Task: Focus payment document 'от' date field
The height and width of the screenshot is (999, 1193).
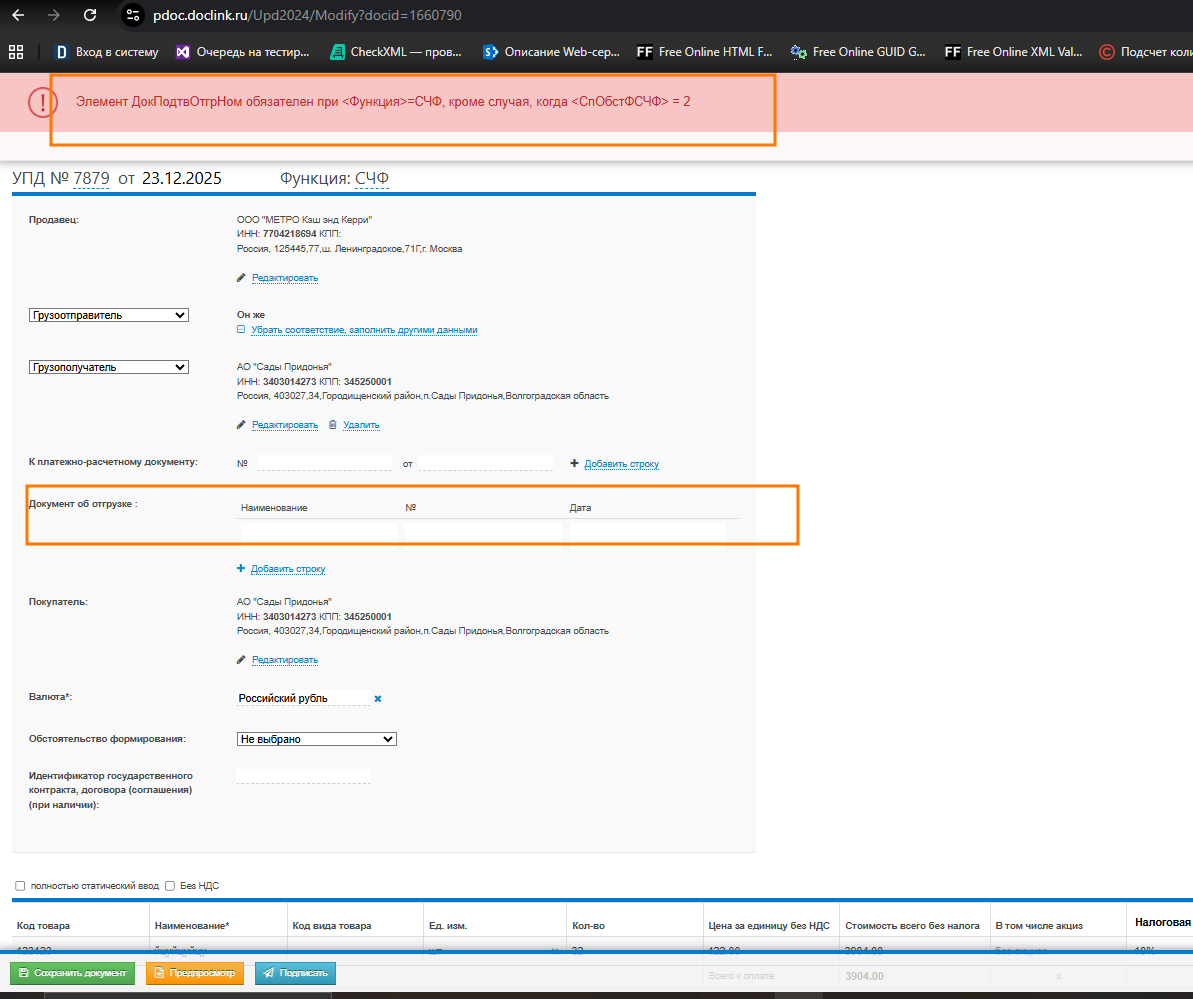Action: 485,463
